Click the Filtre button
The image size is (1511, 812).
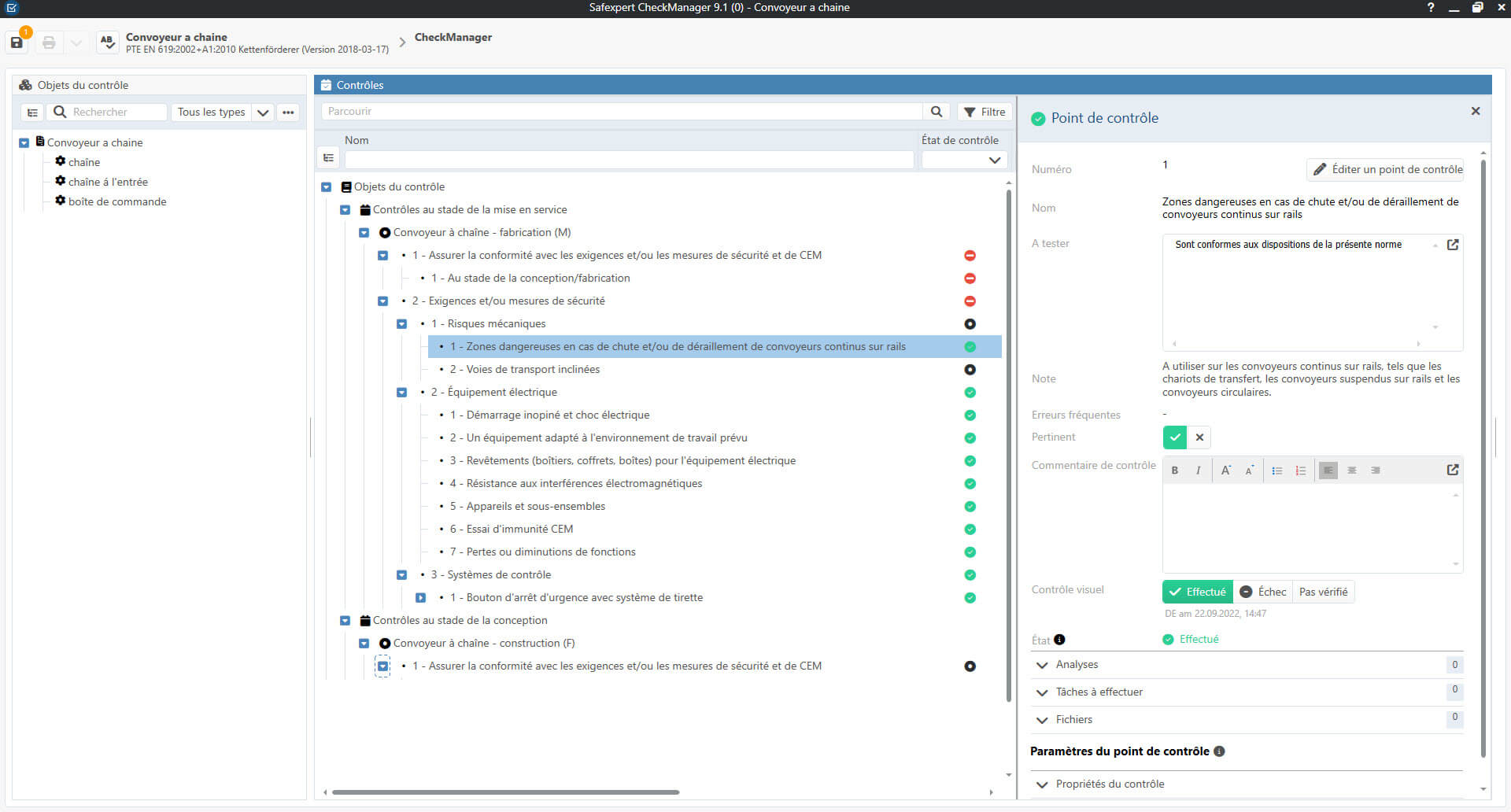pos(985,112)
